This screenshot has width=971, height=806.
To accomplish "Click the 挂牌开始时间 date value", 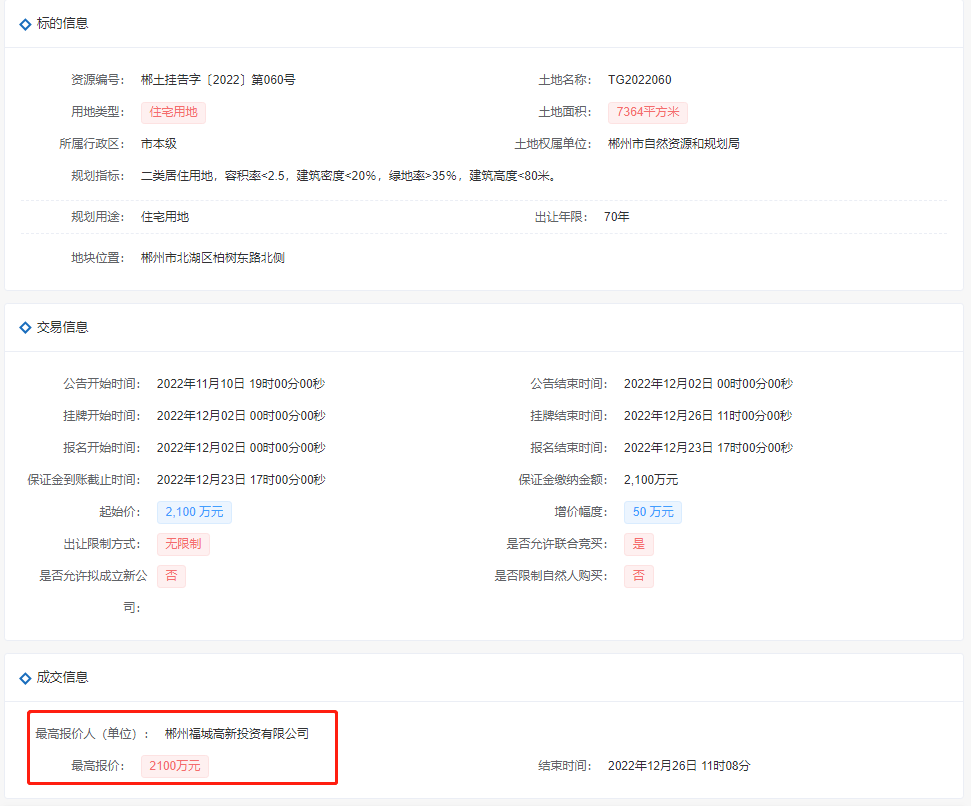I will [x=241, y=417].
